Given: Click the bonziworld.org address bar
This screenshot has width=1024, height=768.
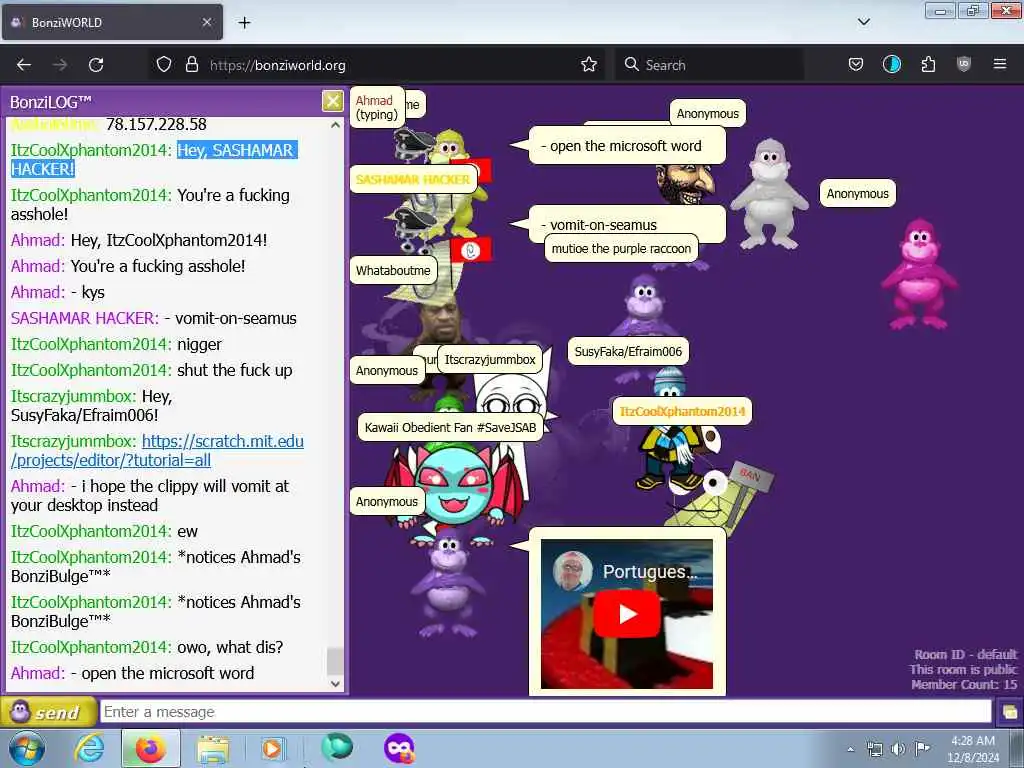Looking at the screenshot, I should (376, 65).
